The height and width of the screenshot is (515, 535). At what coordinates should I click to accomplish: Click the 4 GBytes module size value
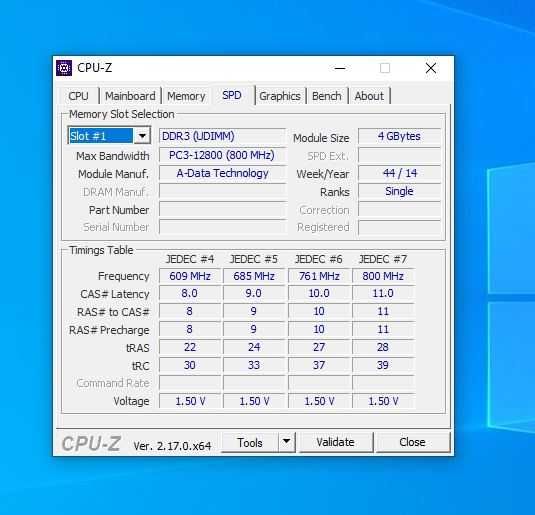399,136
